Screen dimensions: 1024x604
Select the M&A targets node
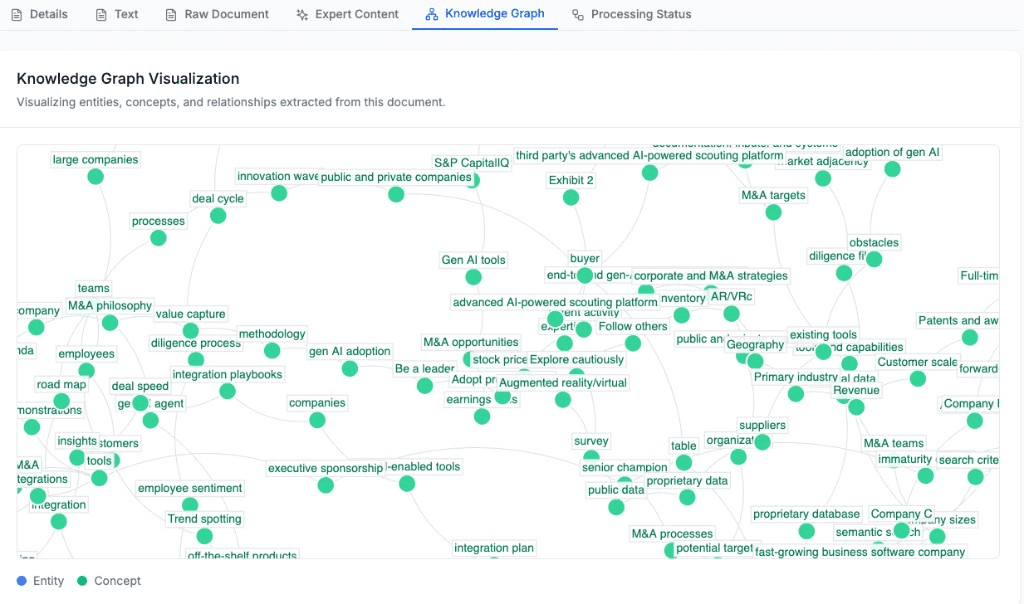[773, 211]
